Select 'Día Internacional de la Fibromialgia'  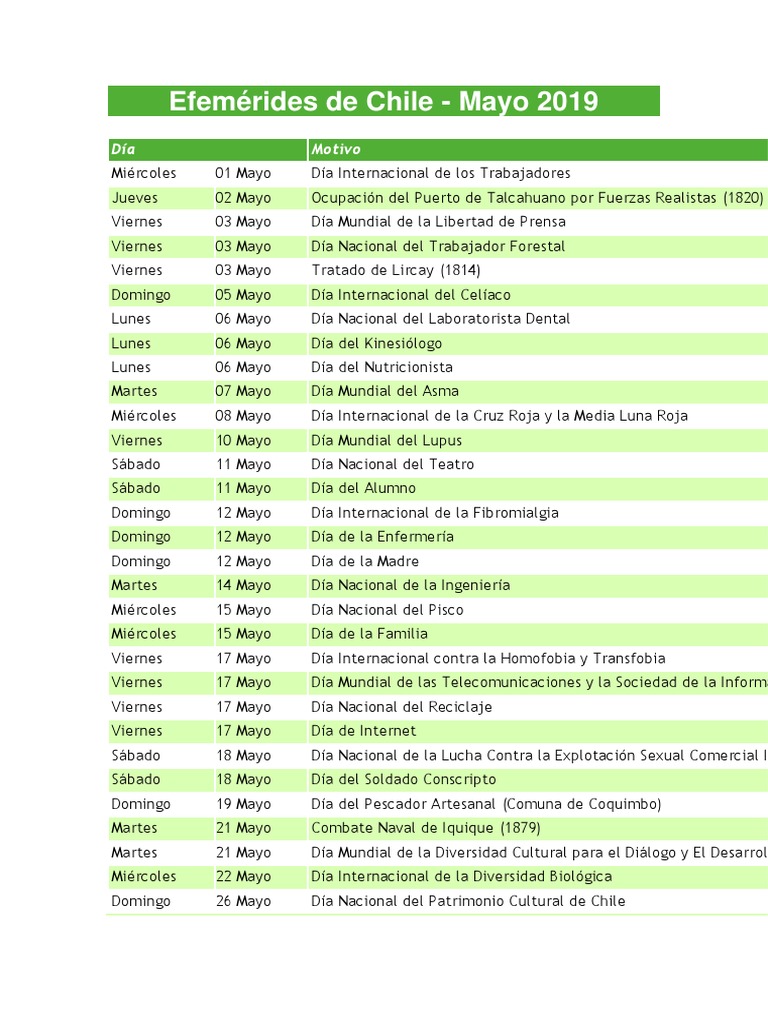435,513
